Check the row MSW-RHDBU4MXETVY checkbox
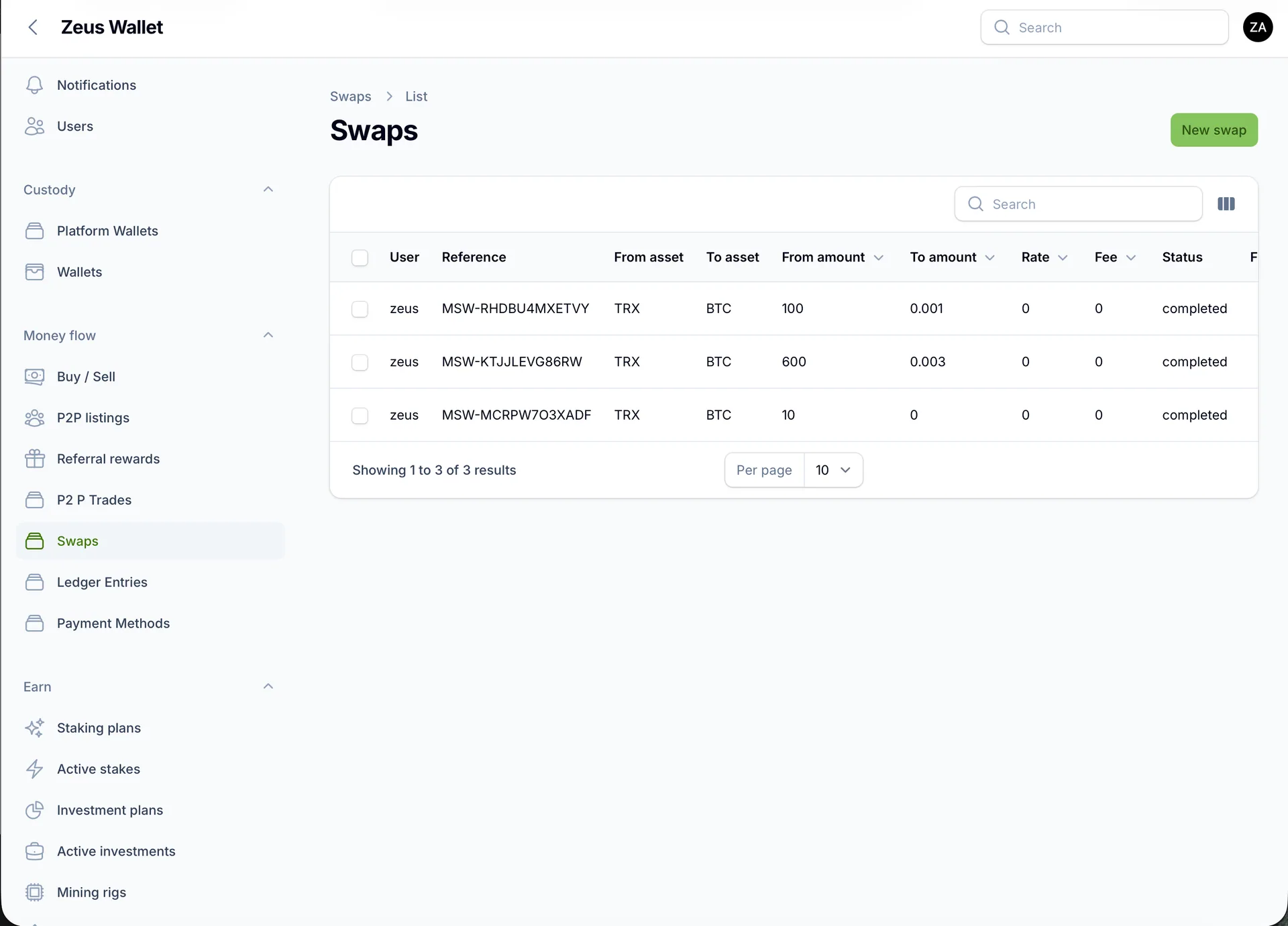The image size is (1288, 926). [x=360, y=308]
